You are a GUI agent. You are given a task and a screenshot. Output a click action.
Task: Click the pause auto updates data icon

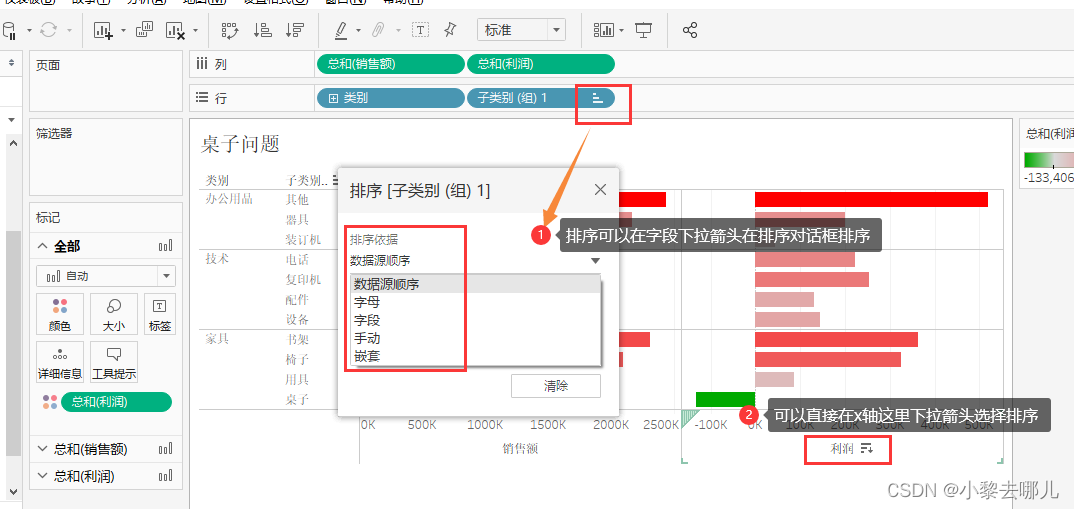tap(10, 30)
